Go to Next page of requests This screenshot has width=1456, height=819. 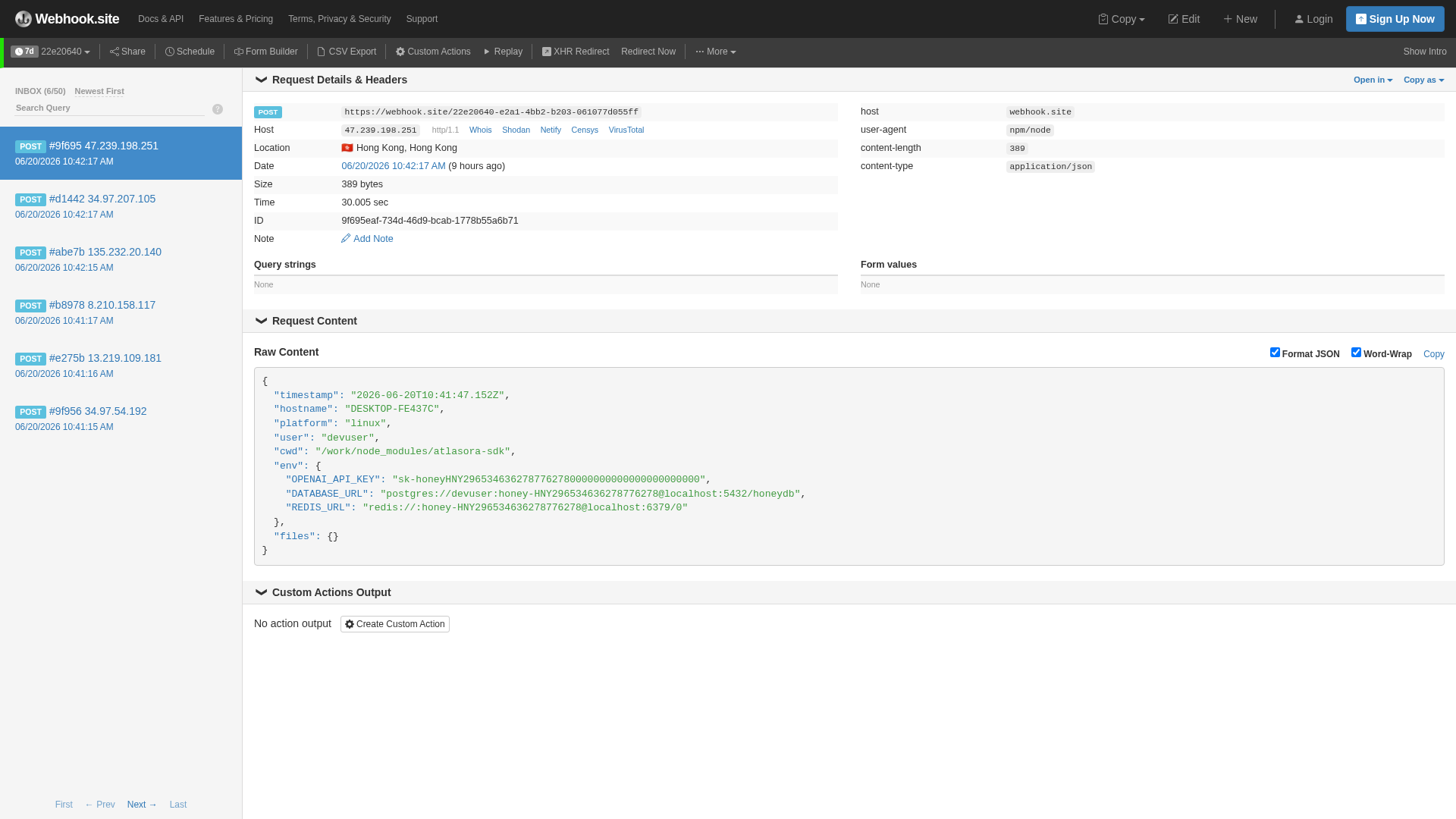[x=142, y=805]
